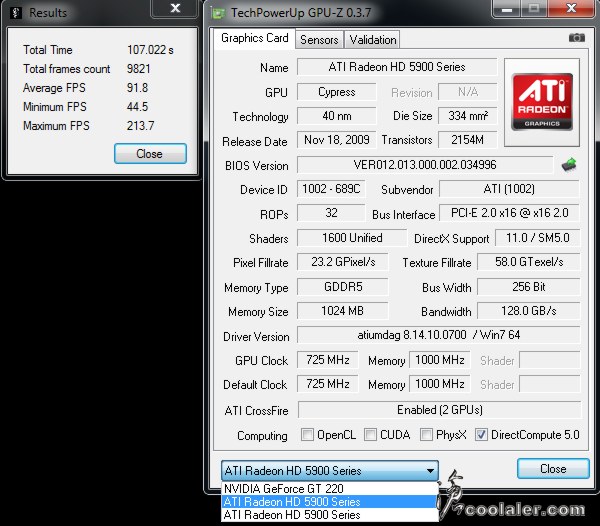Click the Subvendor value ATI (1002)

[509, 189]
